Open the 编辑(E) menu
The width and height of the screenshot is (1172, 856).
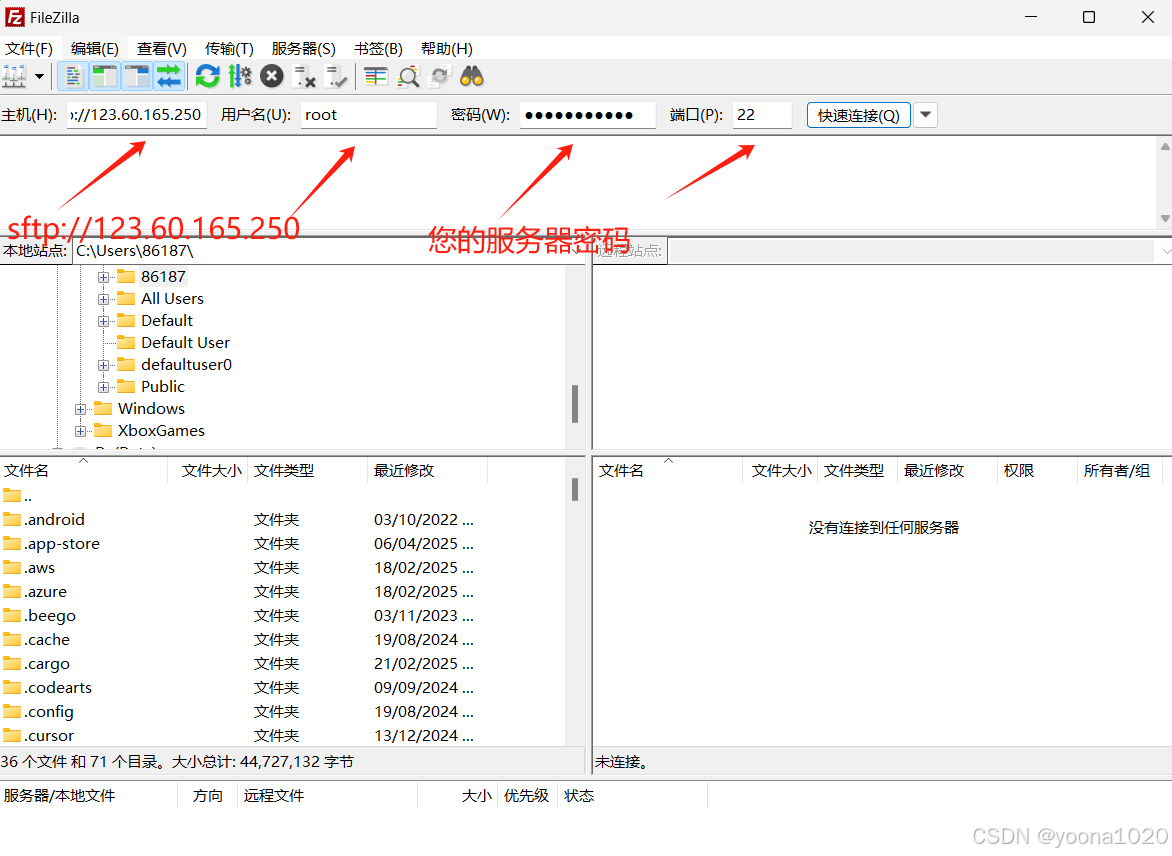(95, 49)
